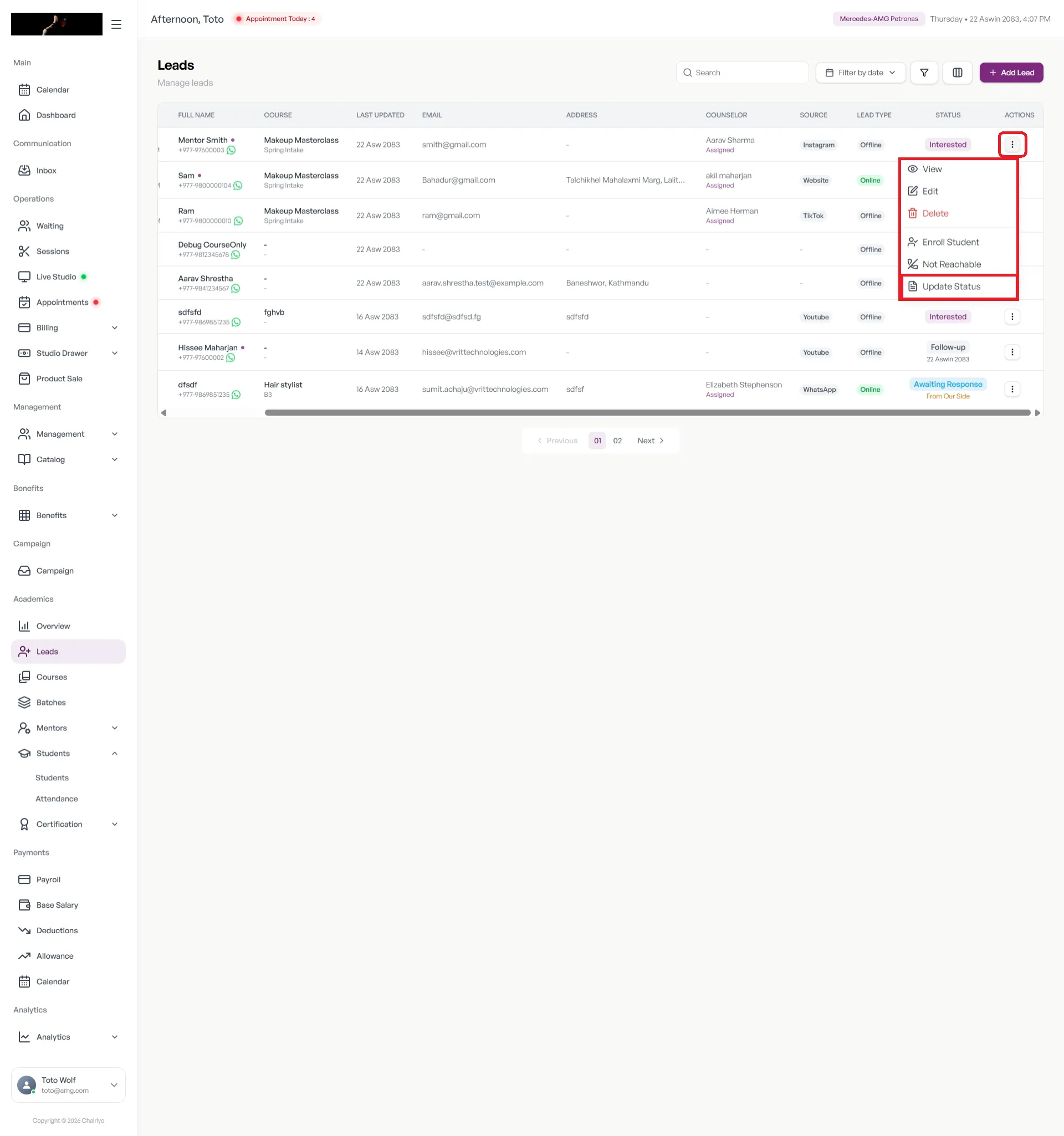This screenshot has height=1136, width=1064.
Task: Open Academics Overview in the sidebar
Action: [x=68, y=626]
